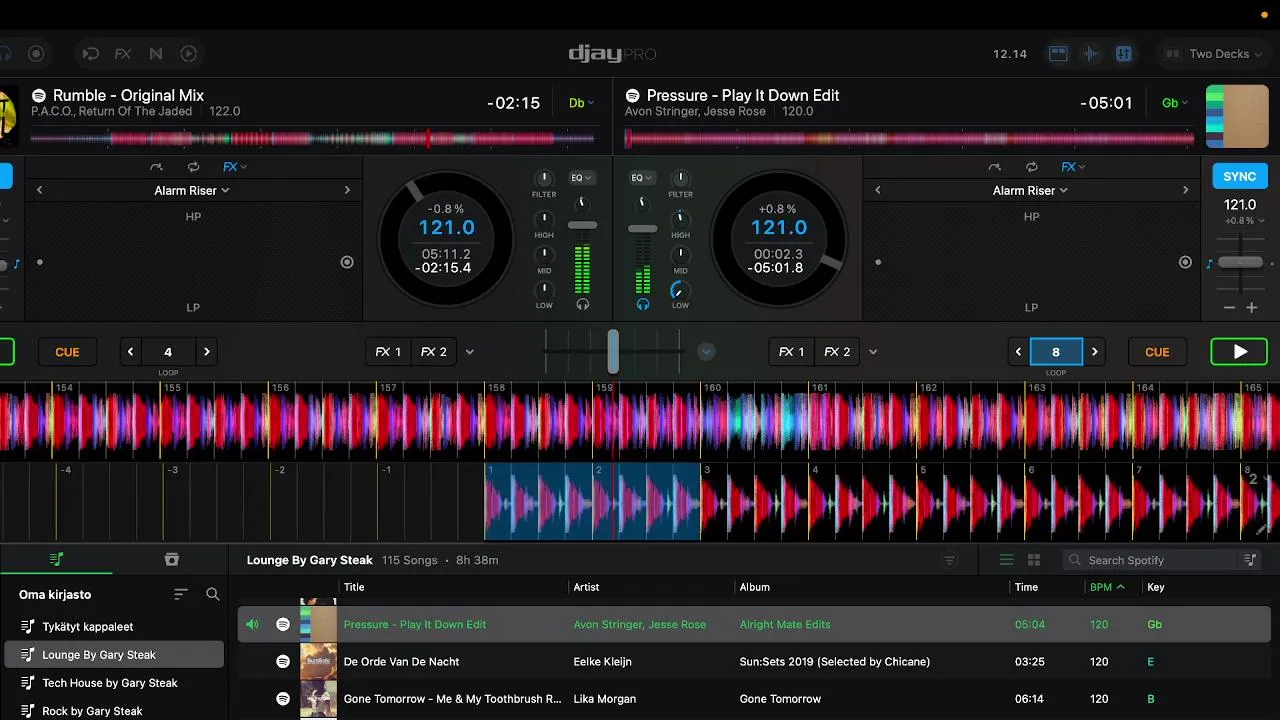Open the right deck FX dropdown
Screen dimensions: 1280x720
coord(1073,167)
